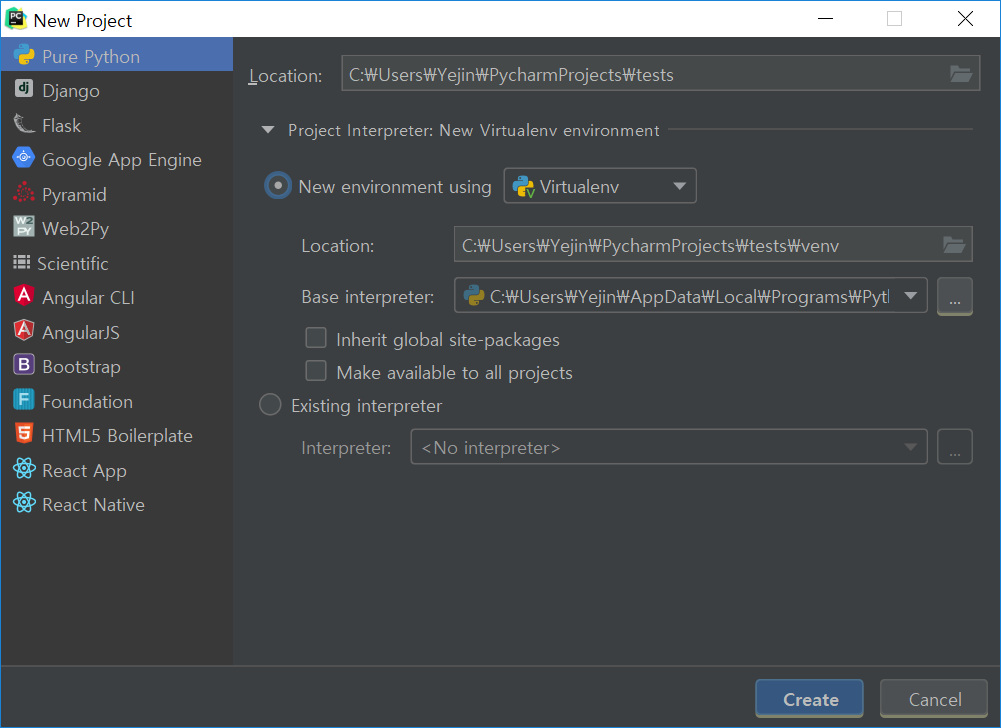Click the Pure Python snake icon
The image size is (1001, 728).
(24, 56)
